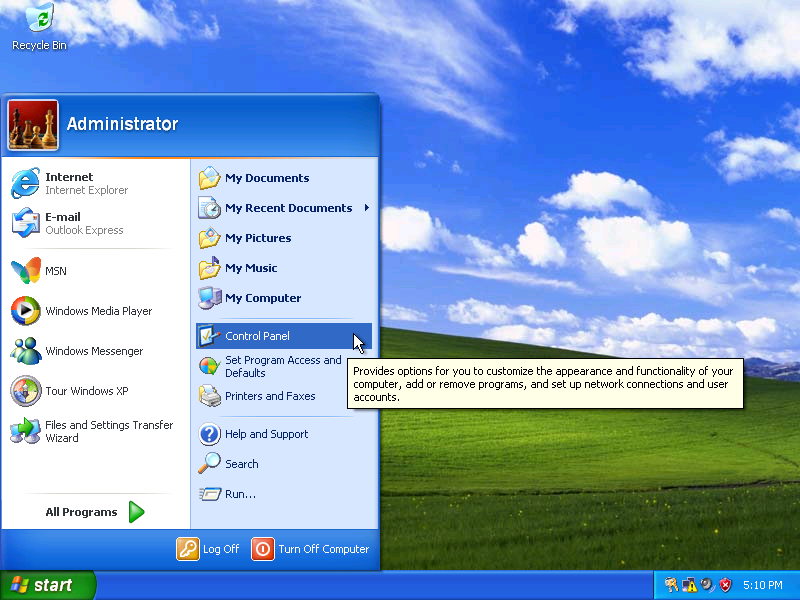Viewport: 800px width, 600px height.
Task: Click the Log Off text
Action: [221, 549]
